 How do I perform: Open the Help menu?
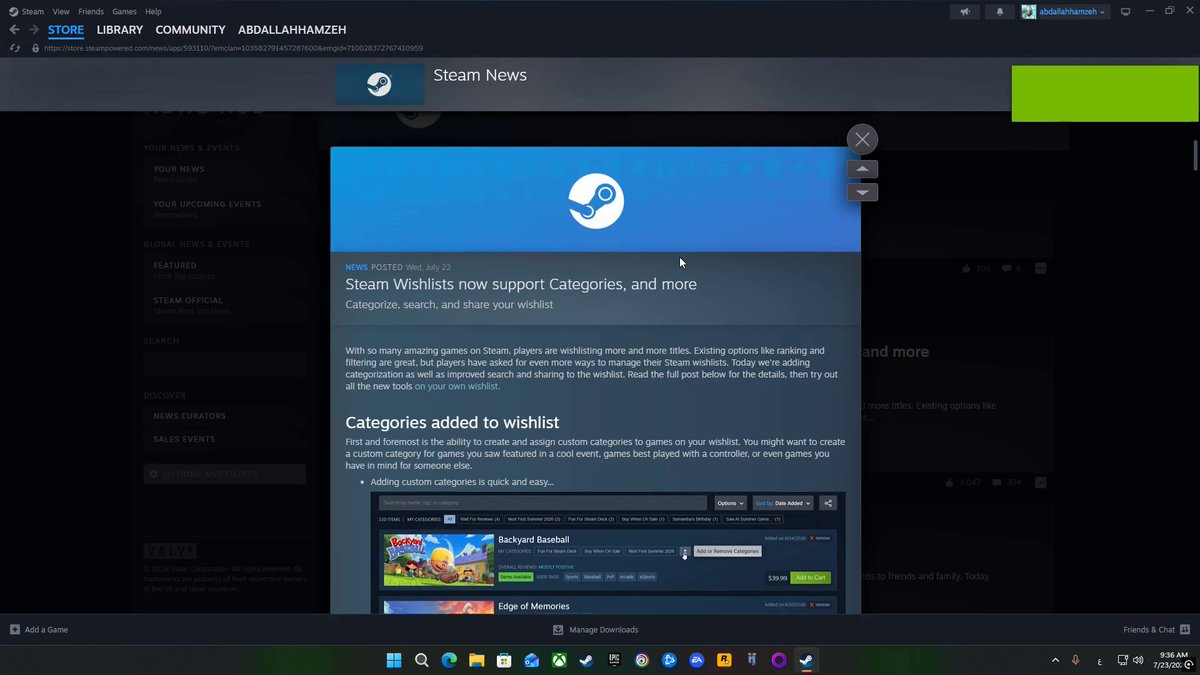point(153,12)
